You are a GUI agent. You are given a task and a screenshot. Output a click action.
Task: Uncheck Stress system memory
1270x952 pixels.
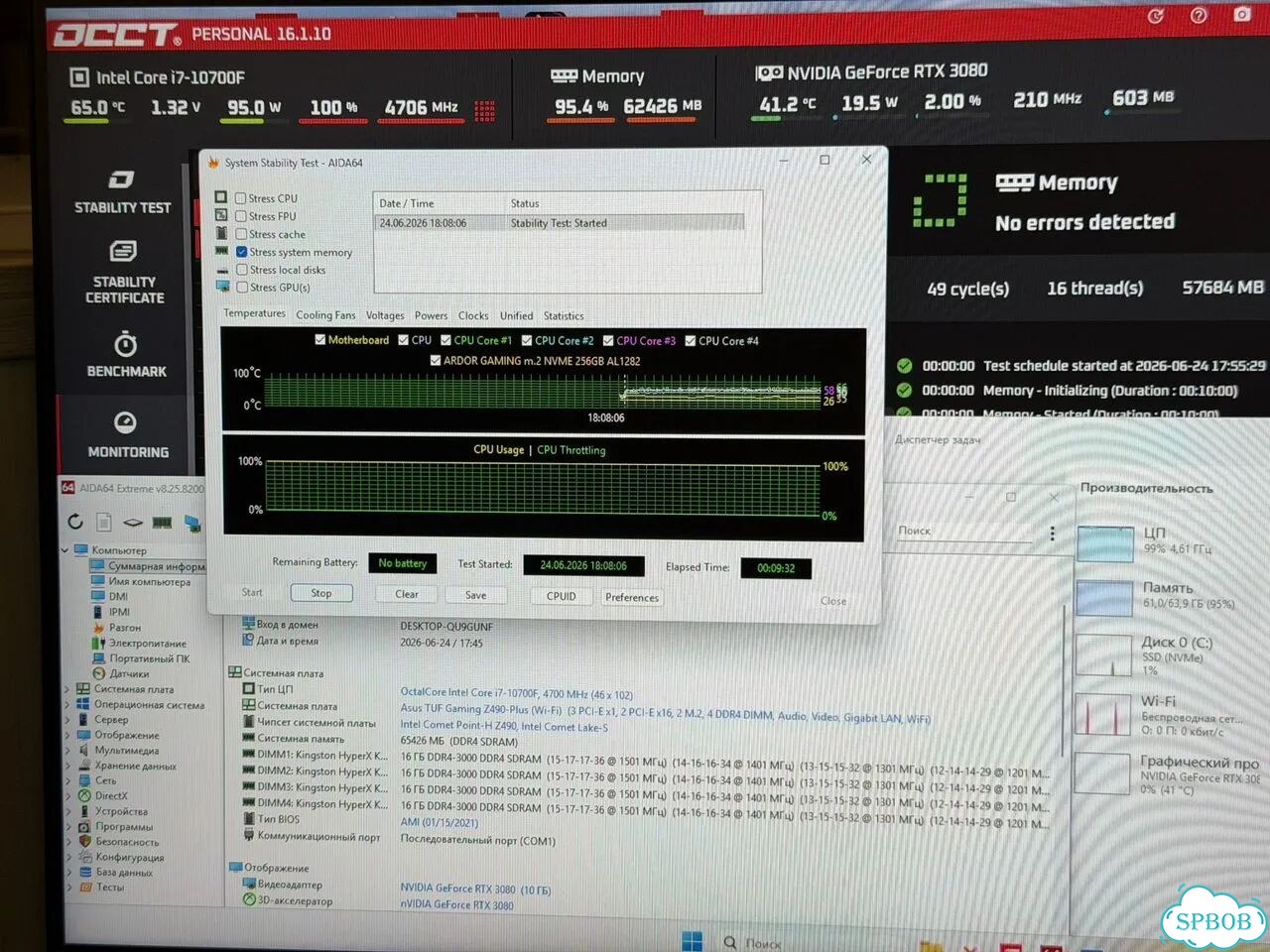point(241,252)
